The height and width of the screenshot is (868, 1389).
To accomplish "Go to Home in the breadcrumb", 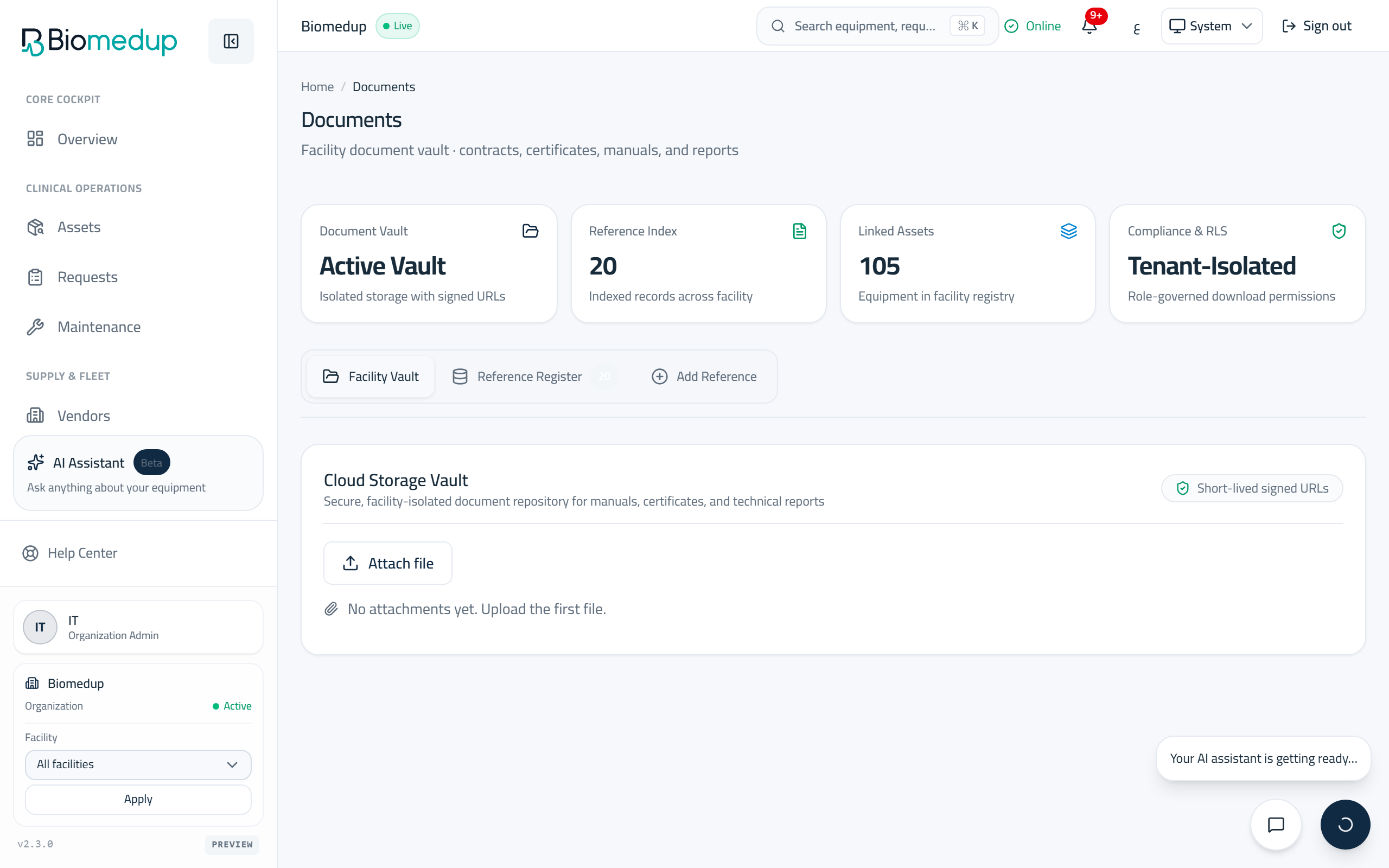I will 317,87.
